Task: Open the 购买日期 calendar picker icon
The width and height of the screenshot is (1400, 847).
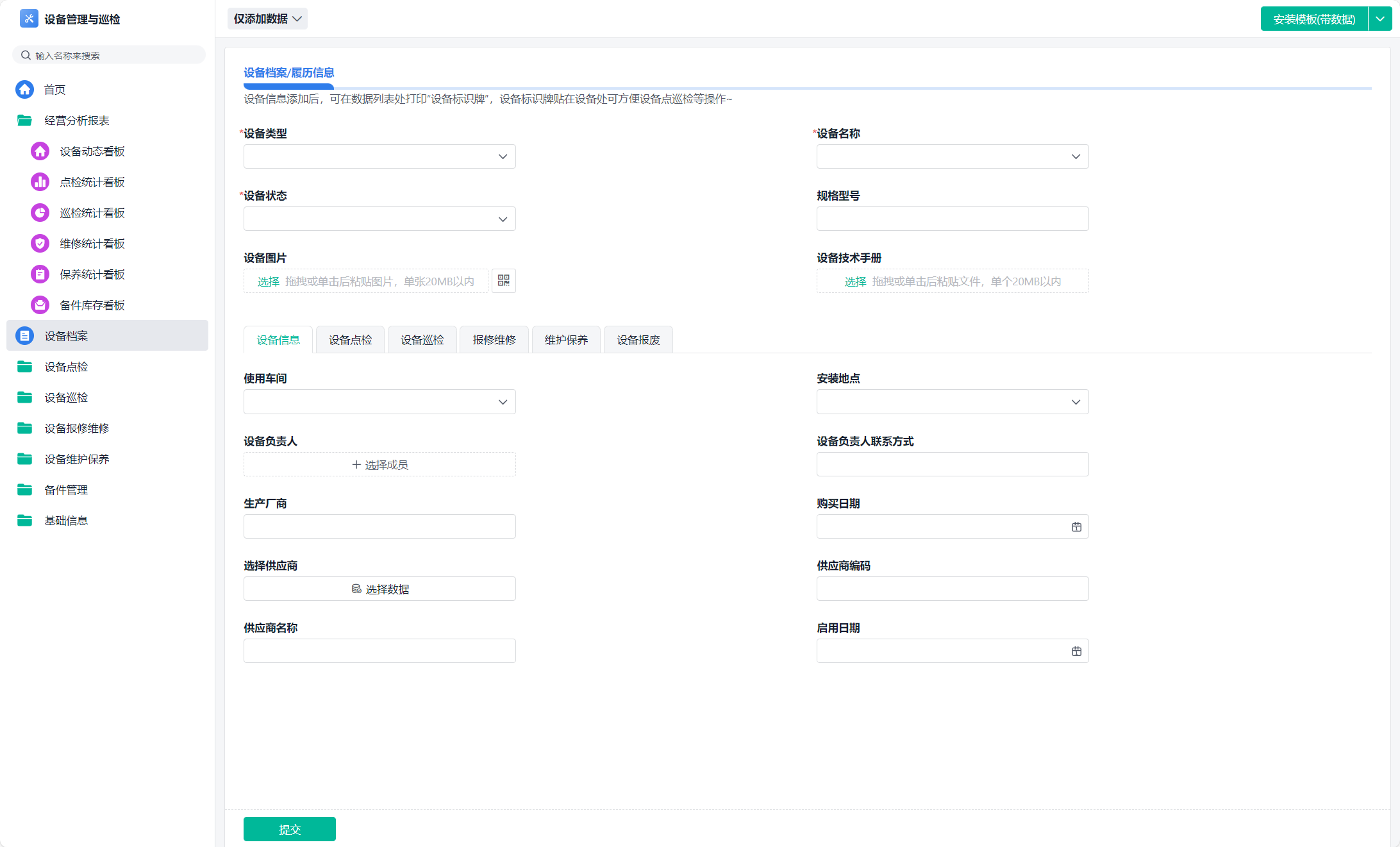Action: [1076, 526]
